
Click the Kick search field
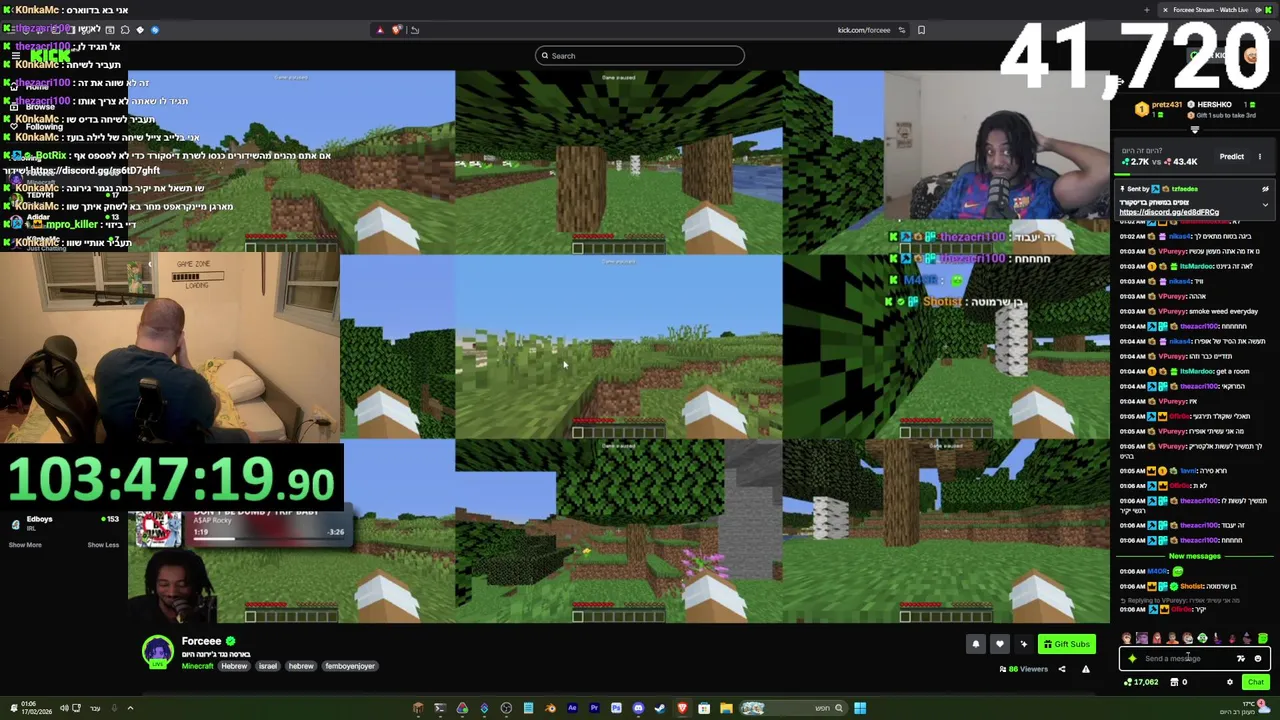tap(640, 55)
